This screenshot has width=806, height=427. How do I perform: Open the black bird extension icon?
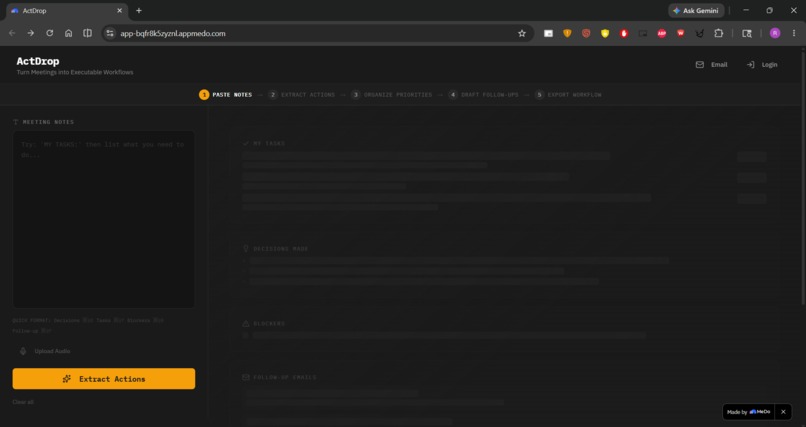coord(700,33)
